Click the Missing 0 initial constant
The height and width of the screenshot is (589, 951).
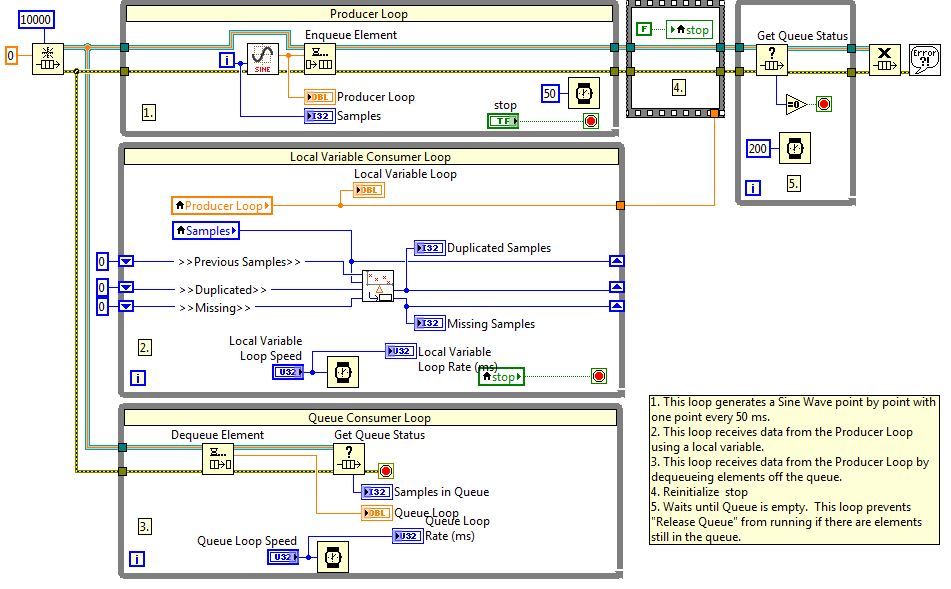[102, 306]
